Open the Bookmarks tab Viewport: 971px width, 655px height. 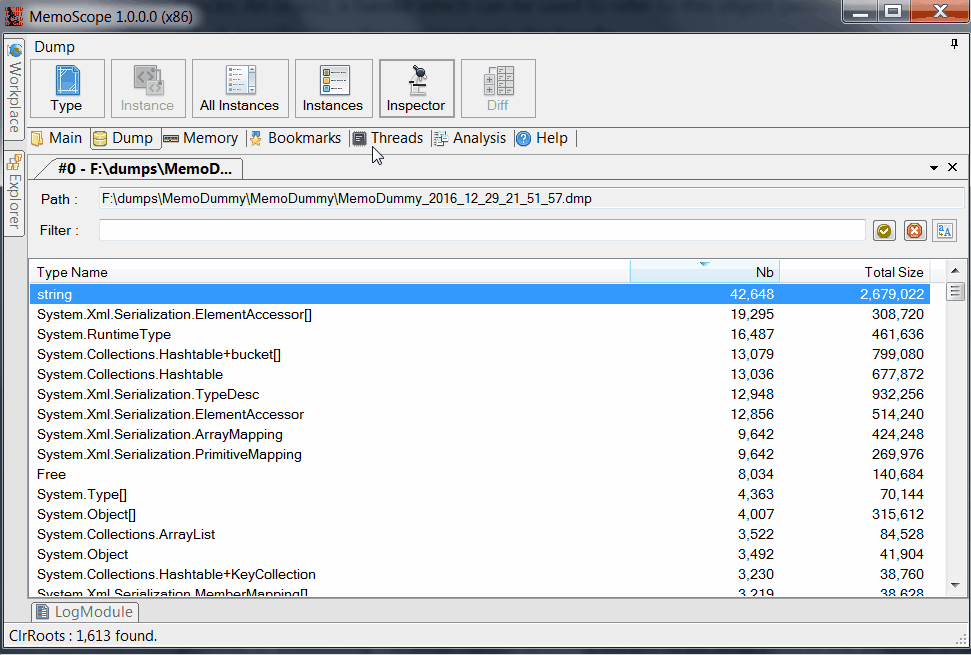(x=296, y=138)
